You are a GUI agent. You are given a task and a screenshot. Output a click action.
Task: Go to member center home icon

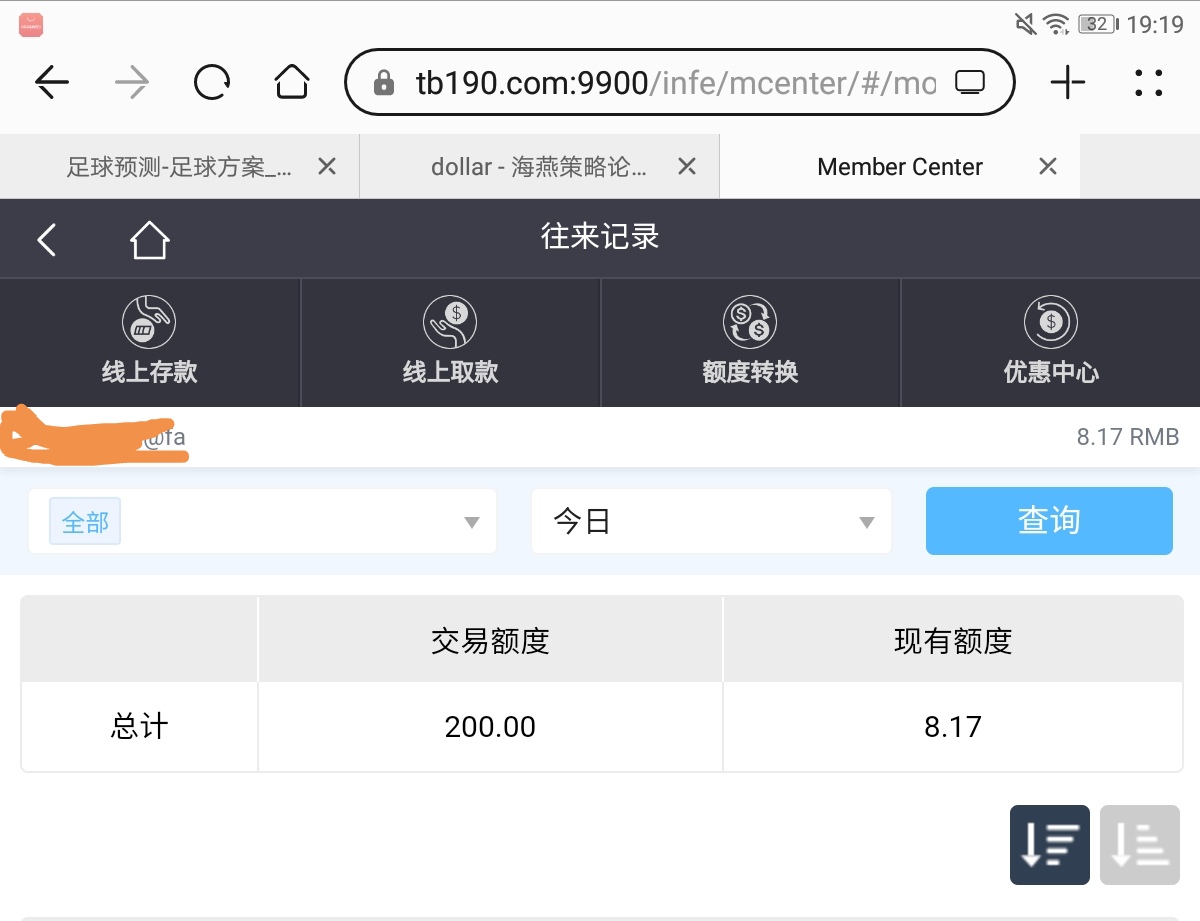pyautogui.click(x=149, y=240)
